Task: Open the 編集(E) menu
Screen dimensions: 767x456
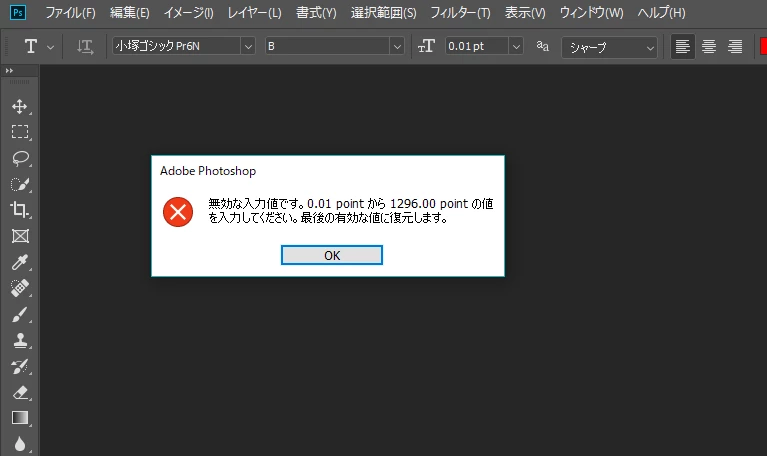Action: (130, 13)
